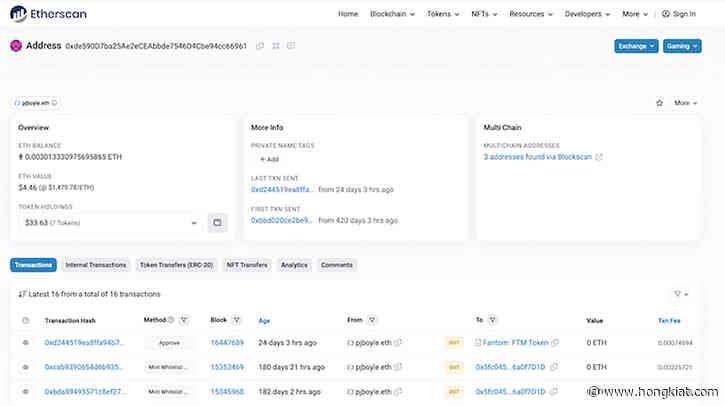
Task: Open token holdings wallet view icon
Action: click(x=217, y=222)
